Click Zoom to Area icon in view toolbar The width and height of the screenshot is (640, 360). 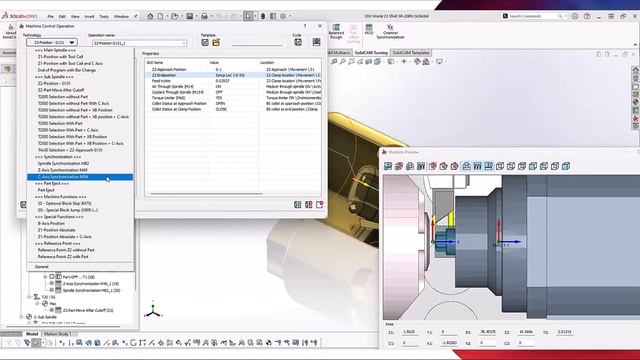343,62
